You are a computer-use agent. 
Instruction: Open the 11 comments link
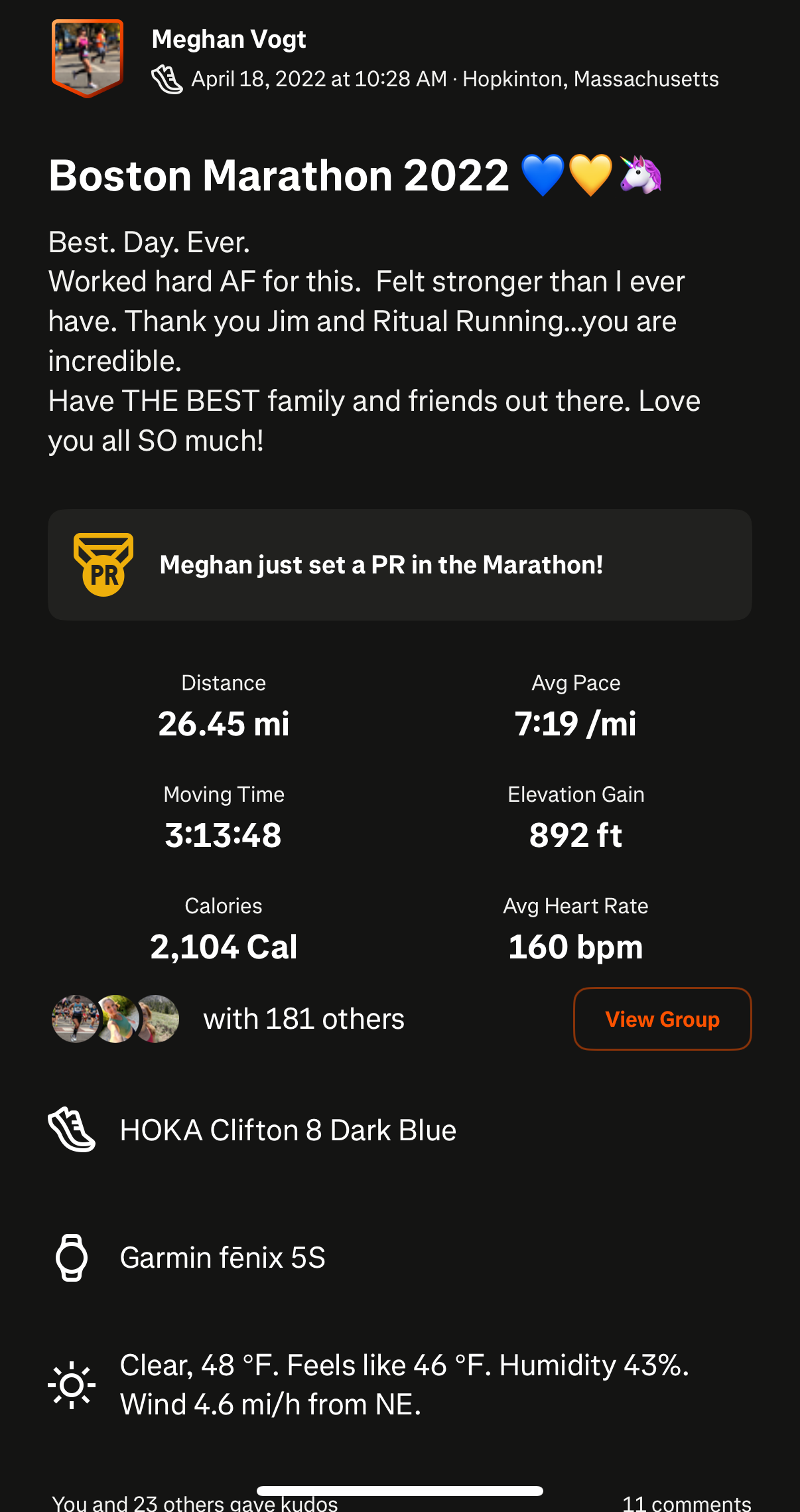coord(686,1503)
